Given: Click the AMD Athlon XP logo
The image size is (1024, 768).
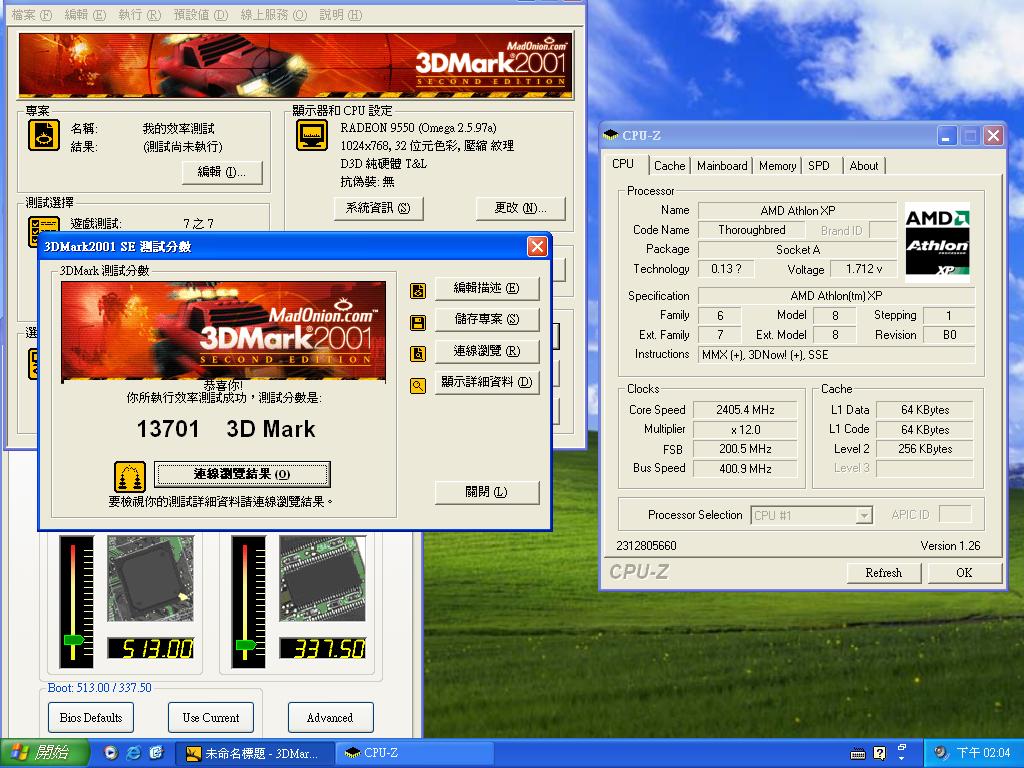Looking at the screenshot, I should [x=937, y=242].
